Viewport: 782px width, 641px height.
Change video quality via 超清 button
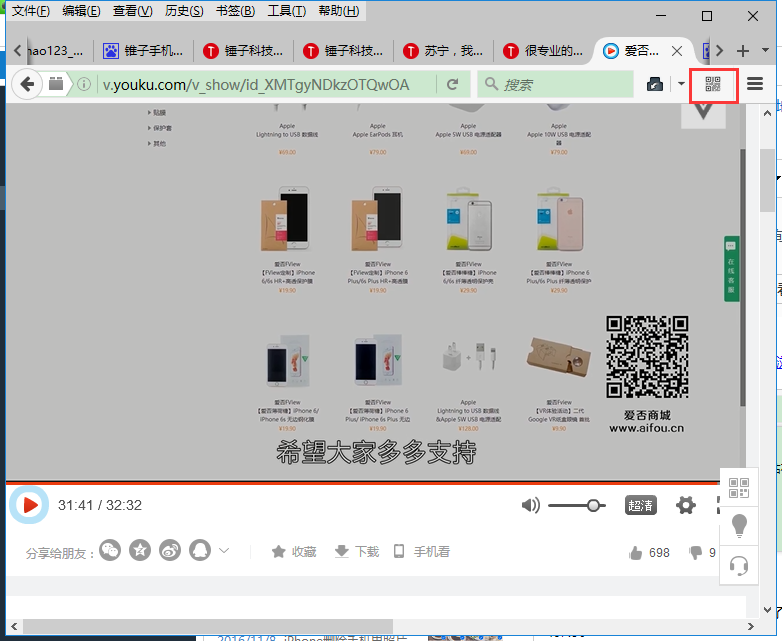(640, 505)
